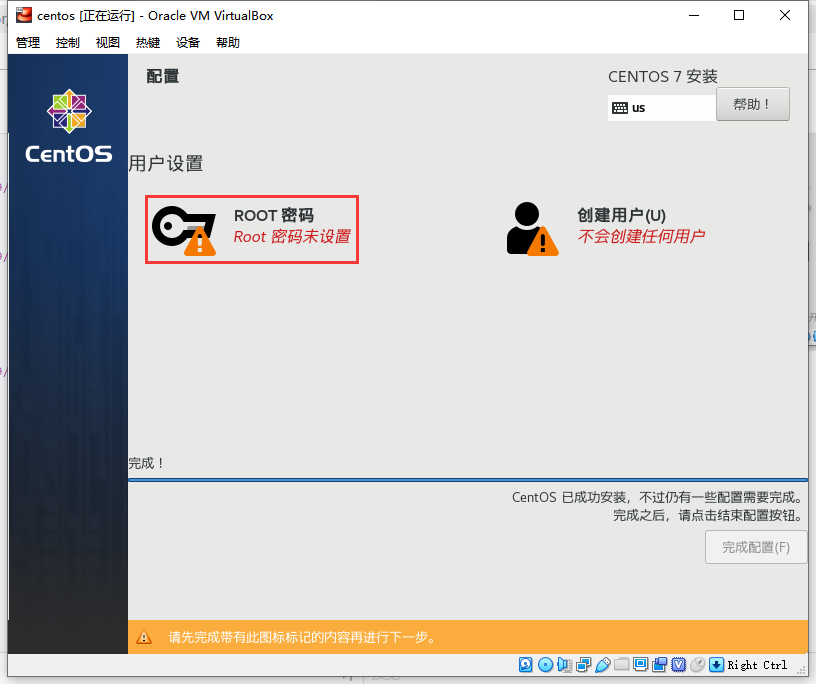Click the 不会创建任何用户 warning text
The height and width of the screenshot is (684, 816).
[641, 236]
